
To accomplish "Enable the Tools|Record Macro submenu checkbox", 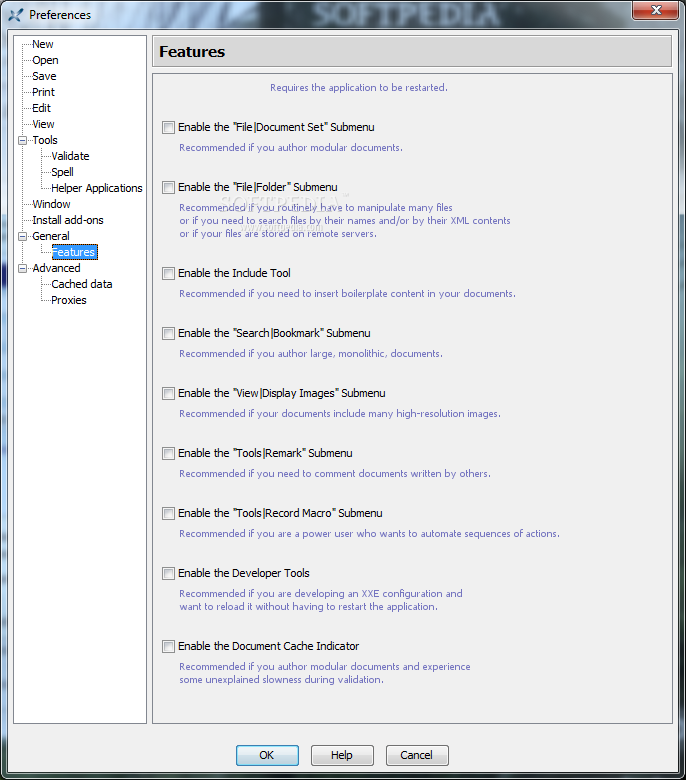I will pyautogui.click(x=168, y=513).
